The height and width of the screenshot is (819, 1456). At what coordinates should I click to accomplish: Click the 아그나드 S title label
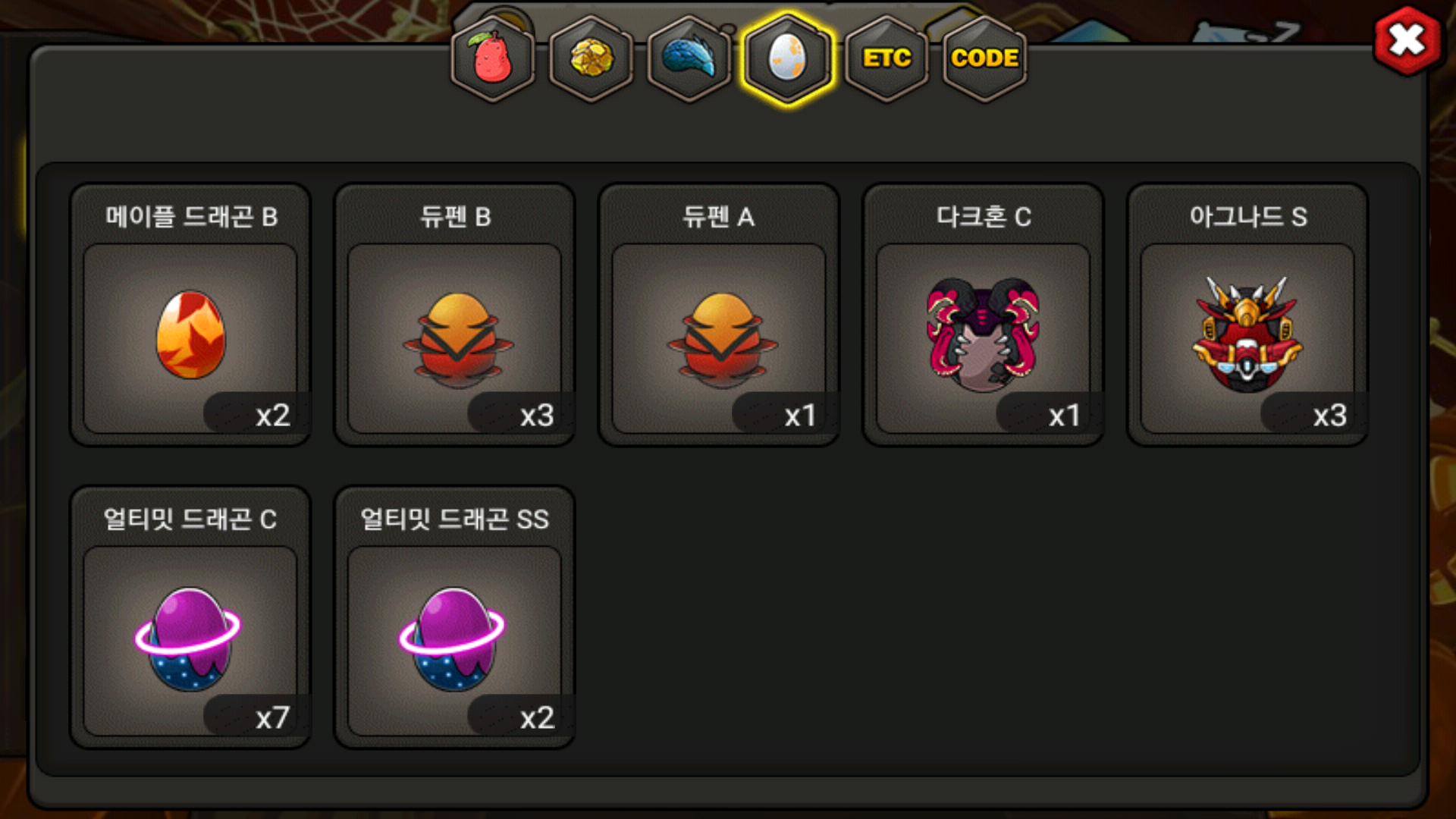tap(1247, 217)
